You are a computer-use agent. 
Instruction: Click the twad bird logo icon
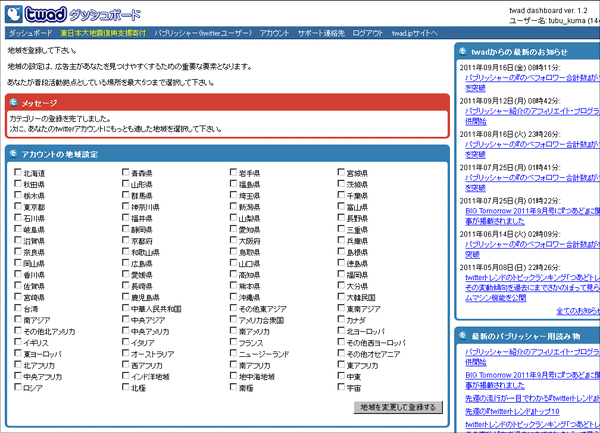[x=14, y=14]
